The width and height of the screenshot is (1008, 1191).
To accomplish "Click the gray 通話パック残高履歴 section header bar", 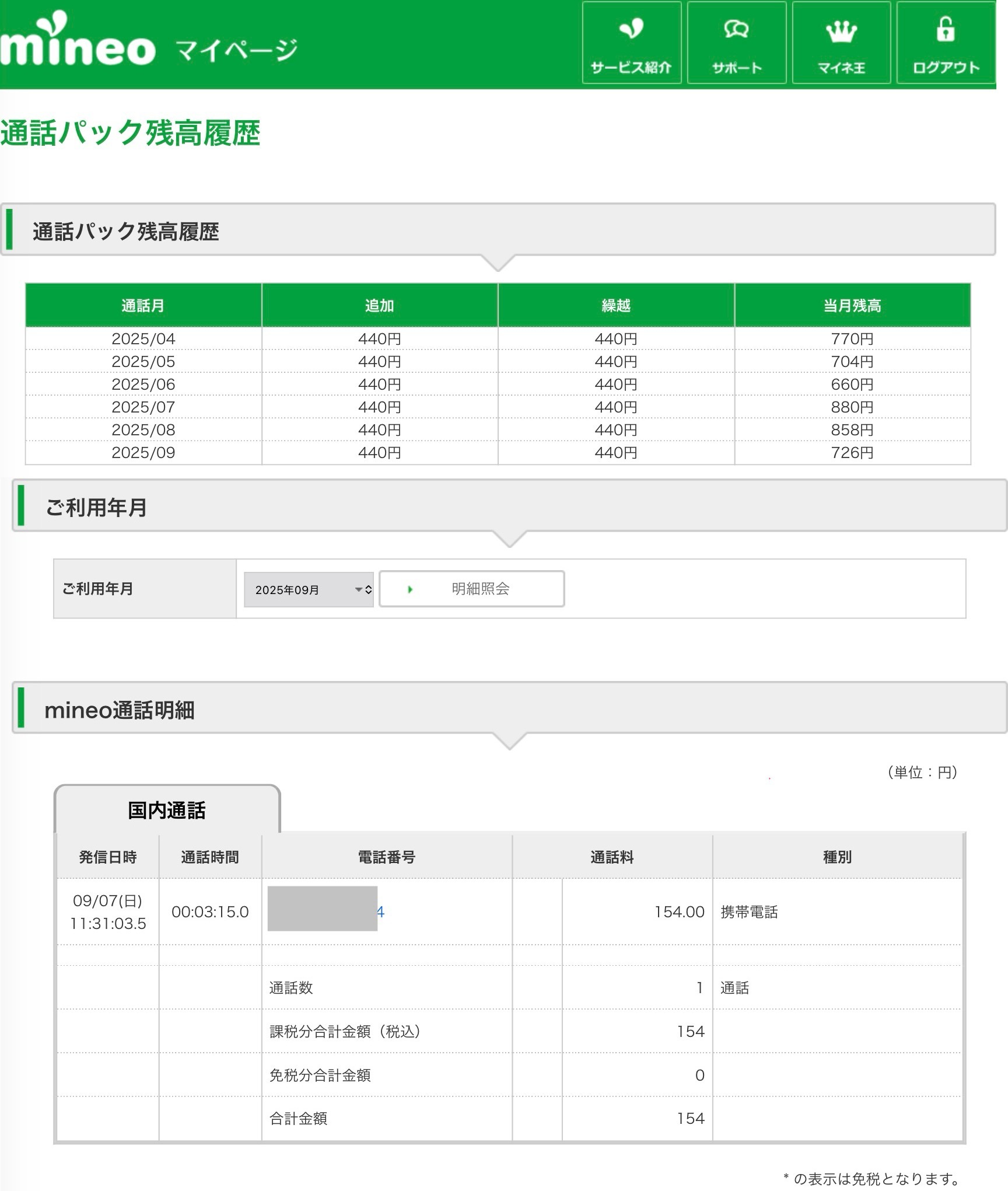I will (x=497, y=231).
